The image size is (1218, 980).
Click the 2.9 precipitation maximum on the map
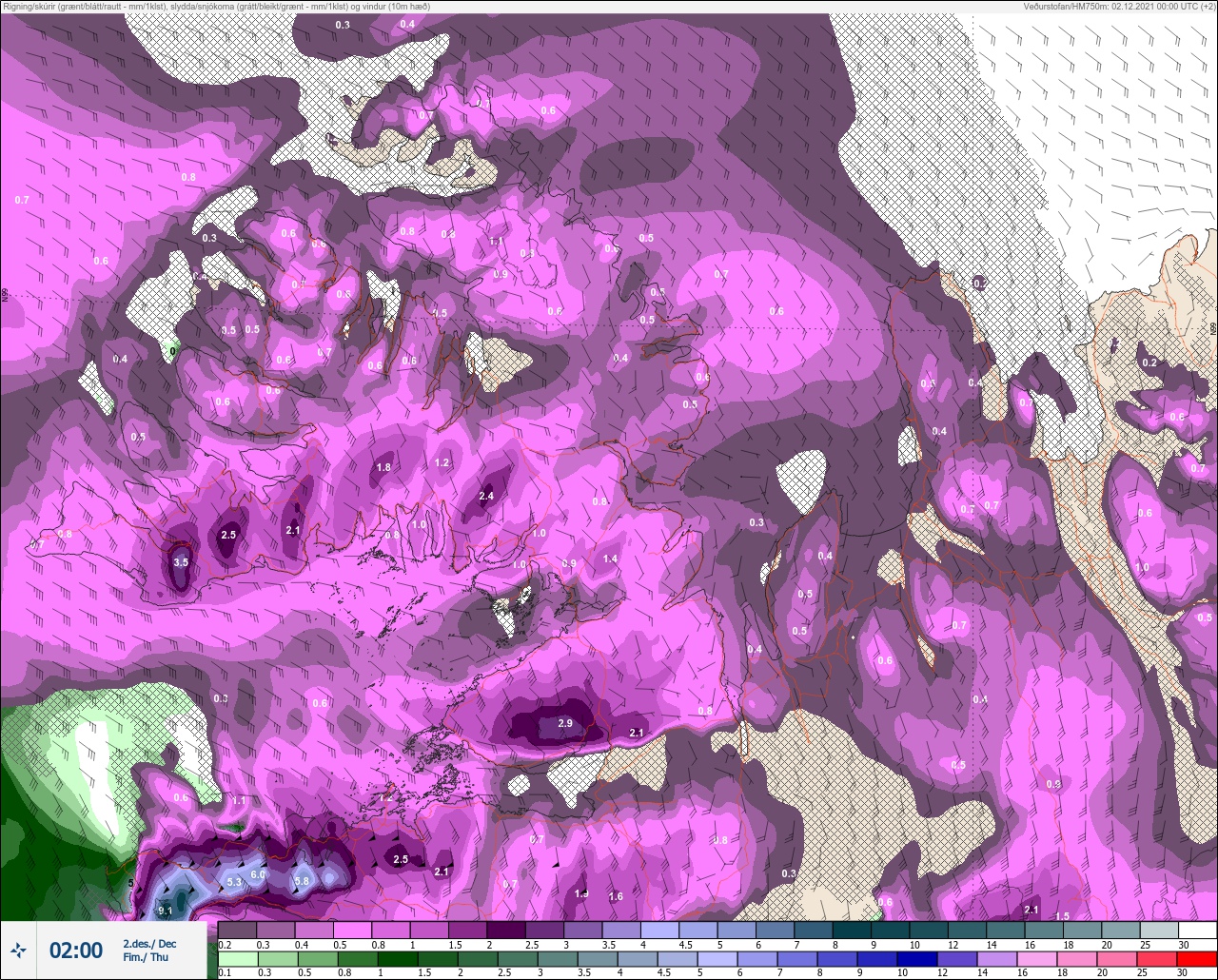(564, 723)
